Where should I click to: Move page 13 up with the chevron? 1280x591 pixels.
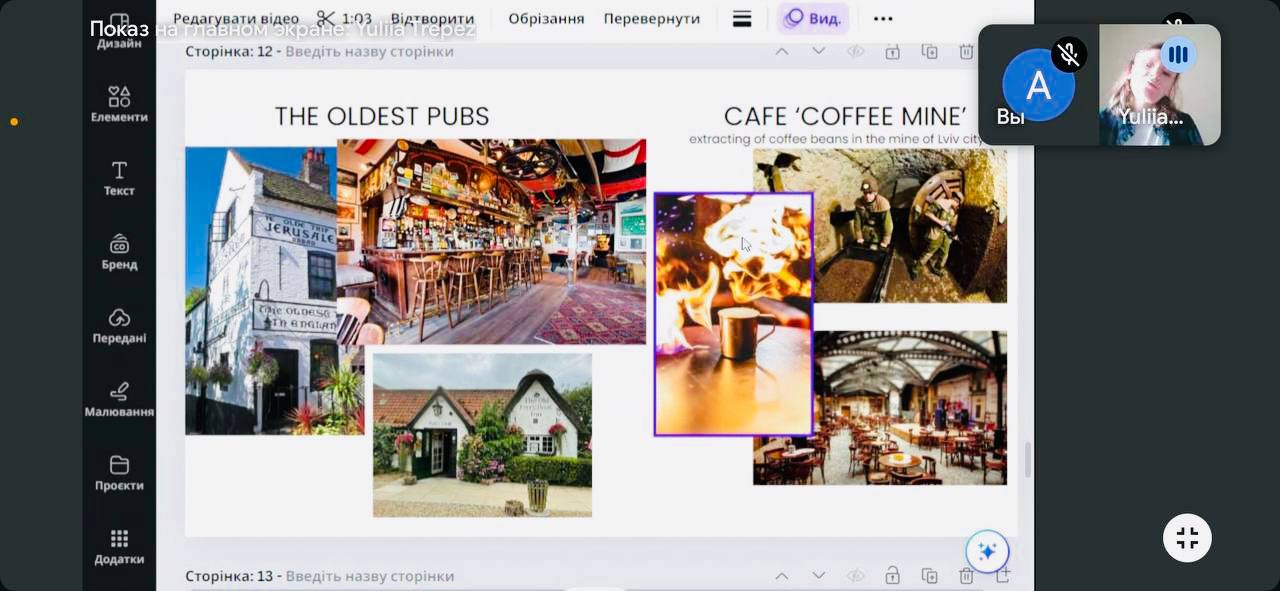[x=782, y=575]
